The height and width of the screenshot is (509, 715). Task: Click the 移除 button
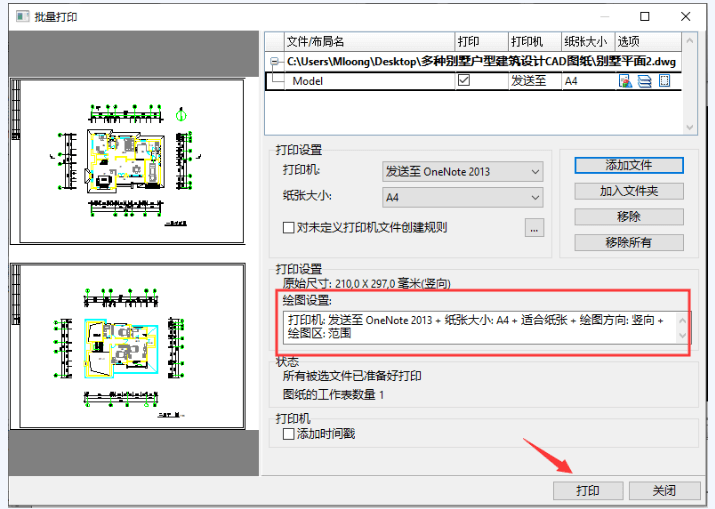pyautogui.click(x=629, y=217)
